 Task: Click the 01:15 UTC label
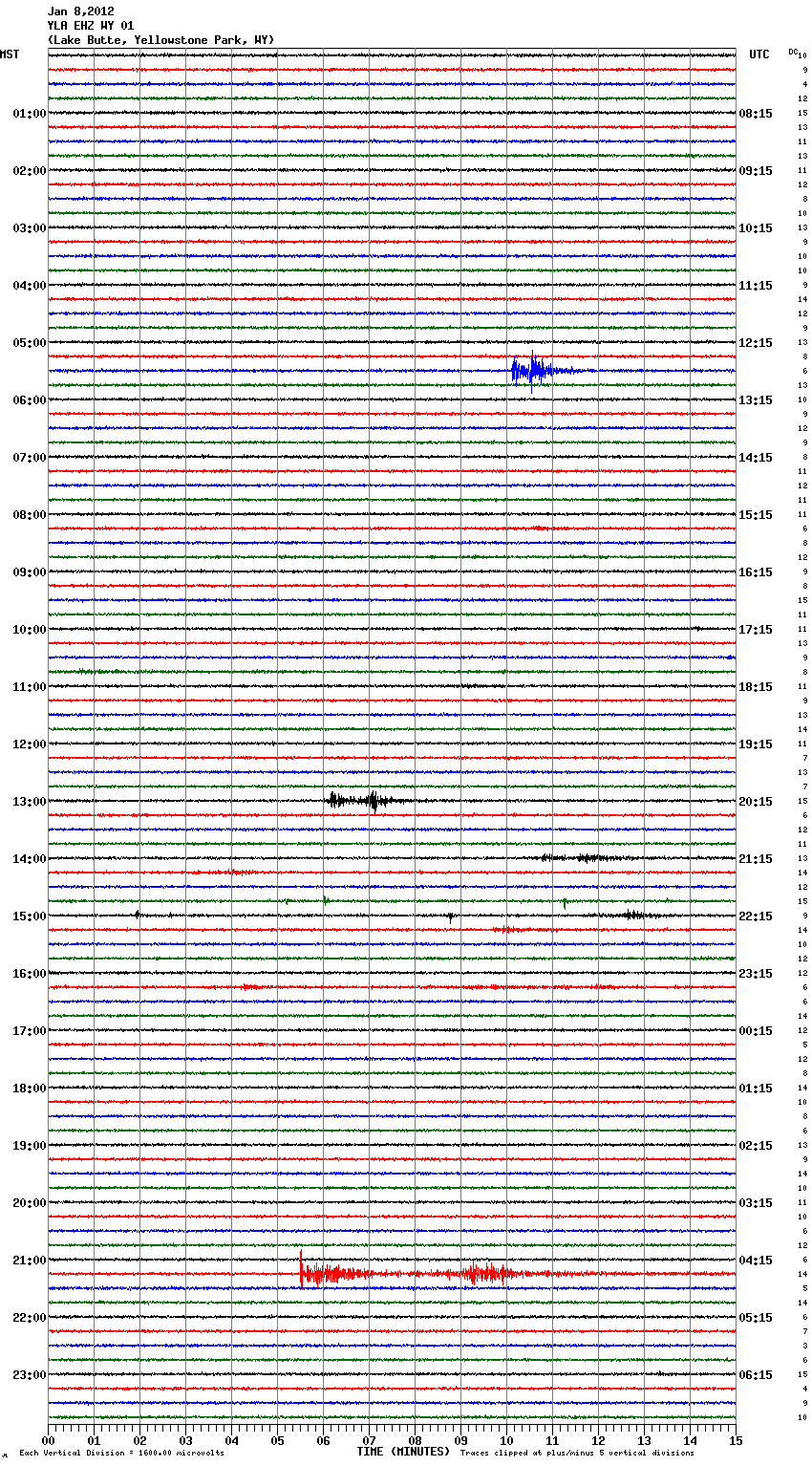(756, 1089)
